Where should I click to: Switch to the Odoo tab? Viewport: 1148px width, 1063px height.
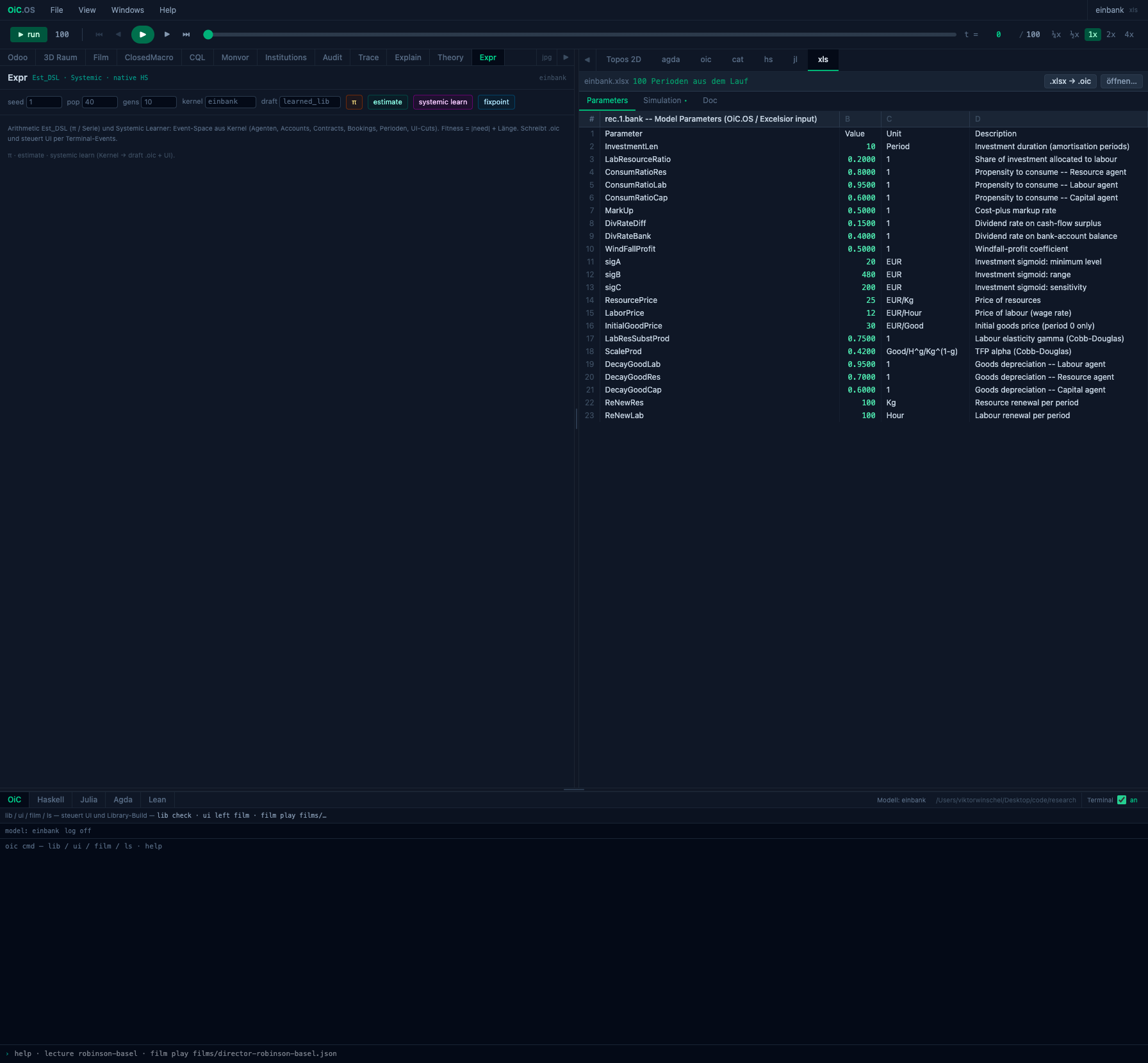pyautogui.click(x=18, y=58)
